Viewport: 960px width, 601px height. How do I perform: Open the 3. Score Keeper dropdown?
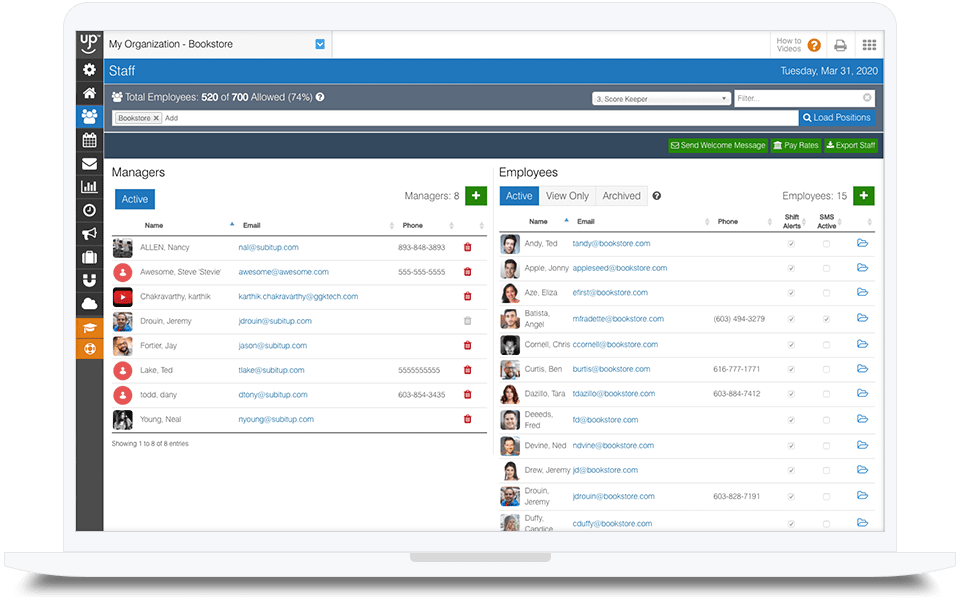pyautogui.click(x=660, y=97)
